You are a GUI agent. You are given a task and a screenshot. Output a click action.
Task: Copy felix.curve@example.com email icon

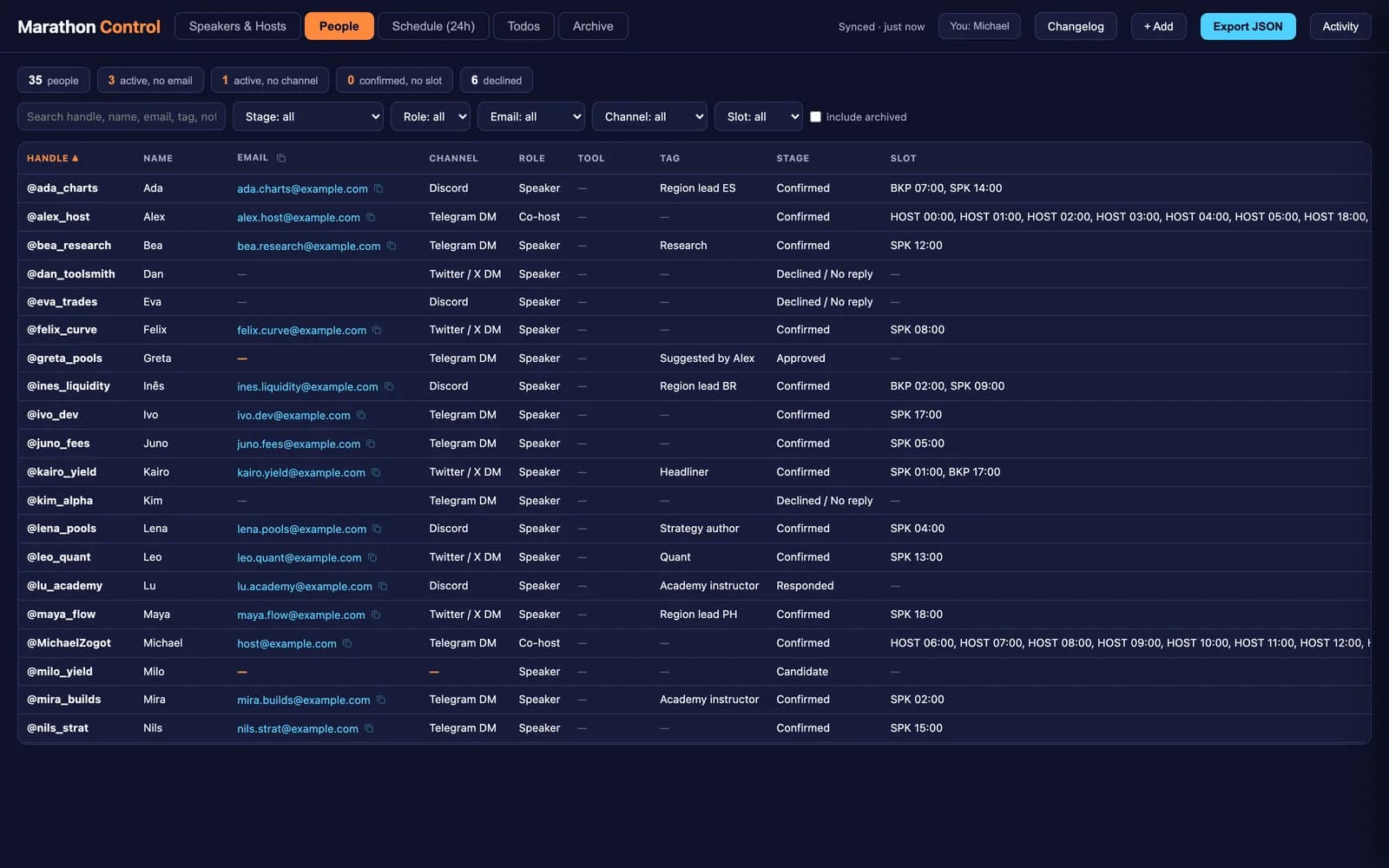click(377, 330)
